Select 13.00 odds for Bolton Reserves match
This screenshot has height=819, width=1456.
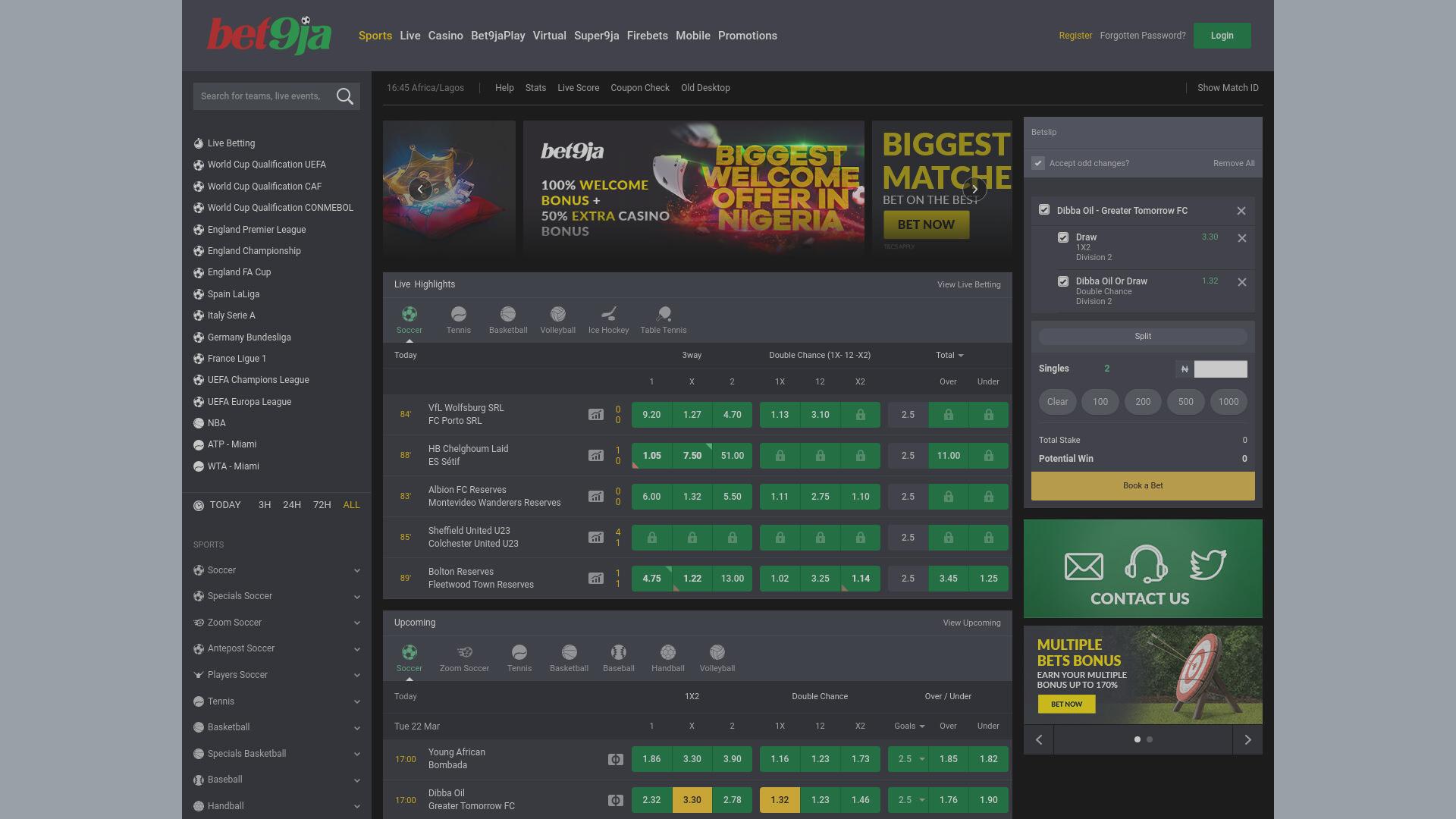coord(733,579)
